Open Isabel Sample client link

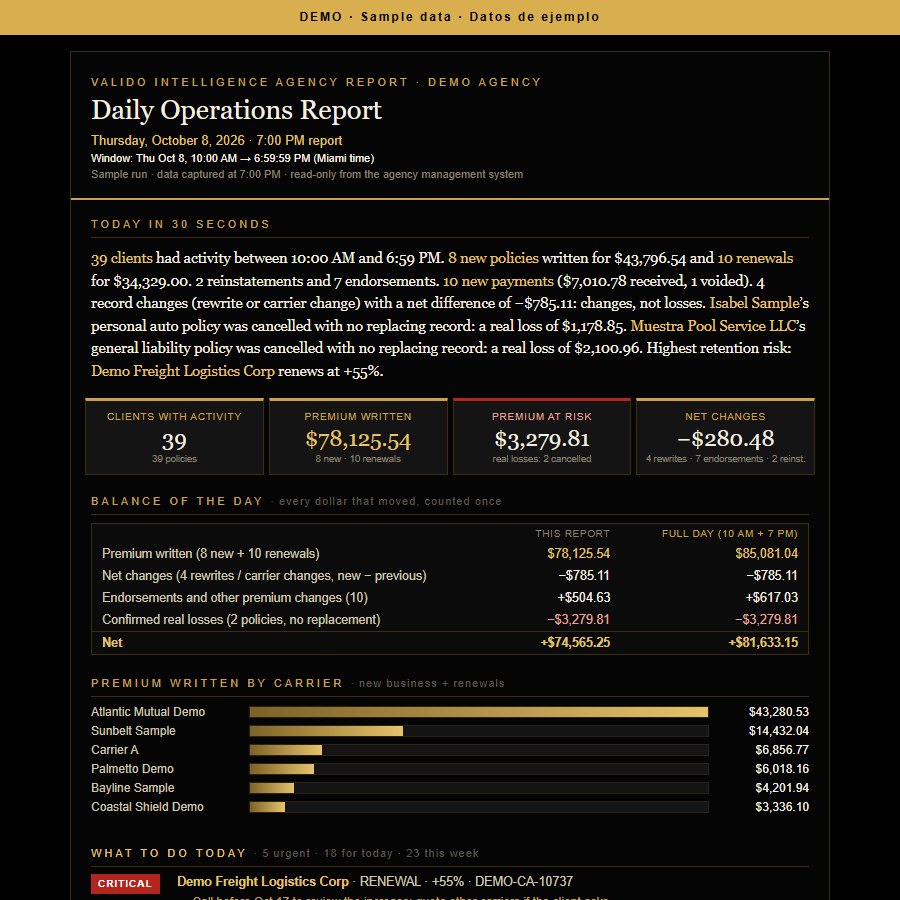754,303
